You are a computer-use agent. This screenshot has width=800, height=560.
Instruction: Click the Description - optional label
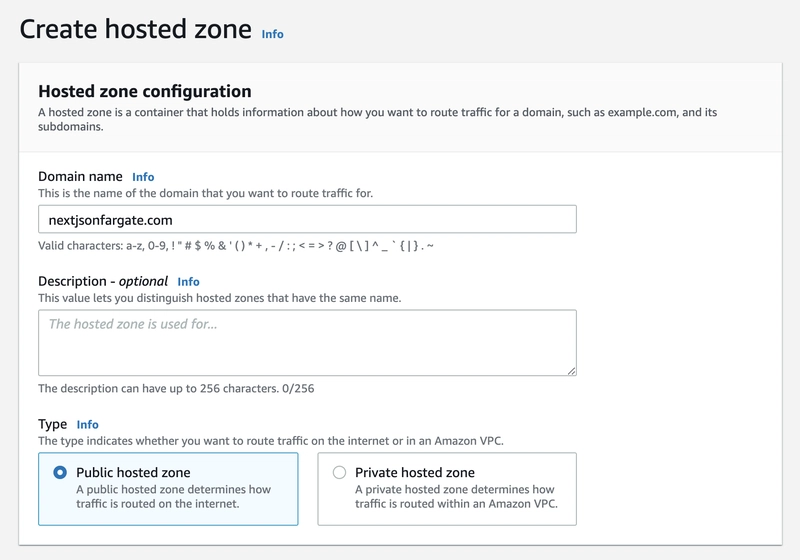[x=102, y=282]
